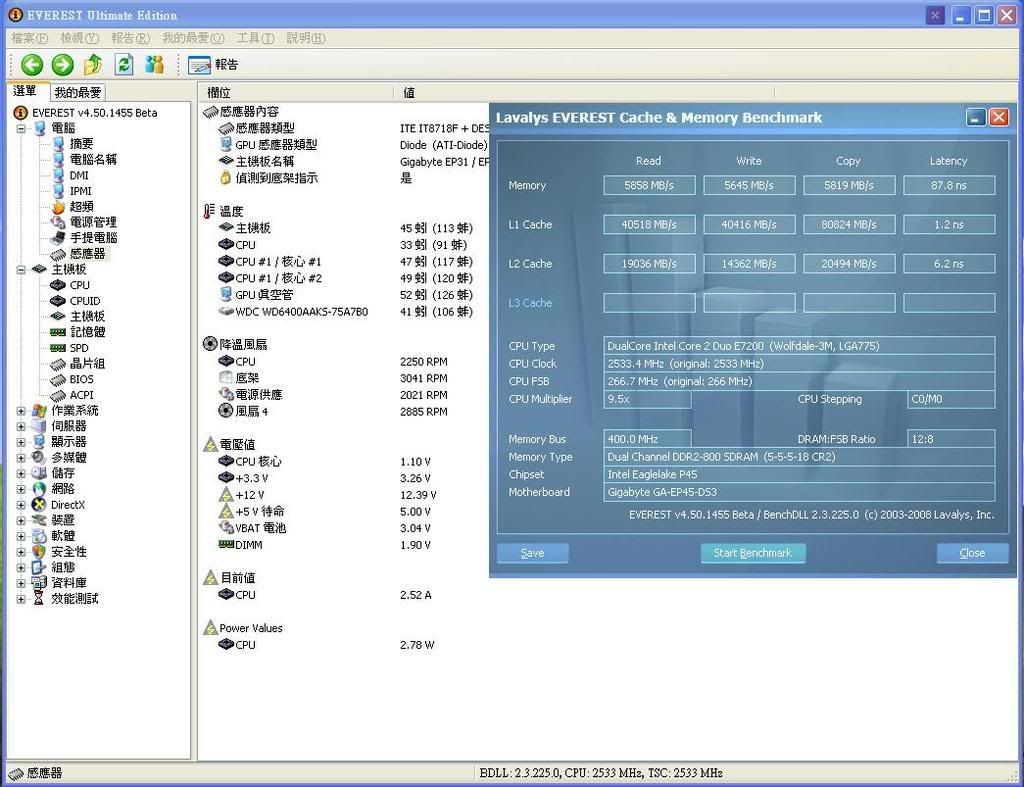Click the 值 column header
The width and height of the screenshot is (1024, 787).
(584, 93)
